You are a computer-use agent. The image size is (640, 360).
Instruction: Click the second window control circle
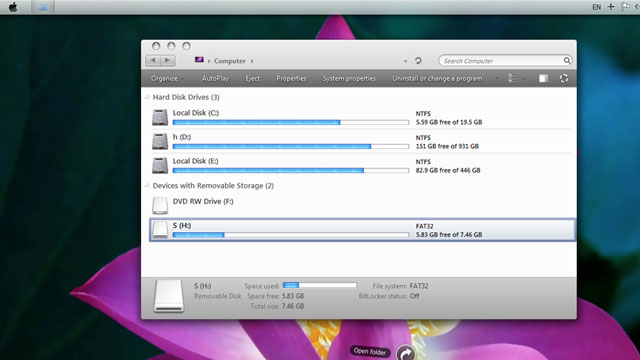[x=171, y=46]
